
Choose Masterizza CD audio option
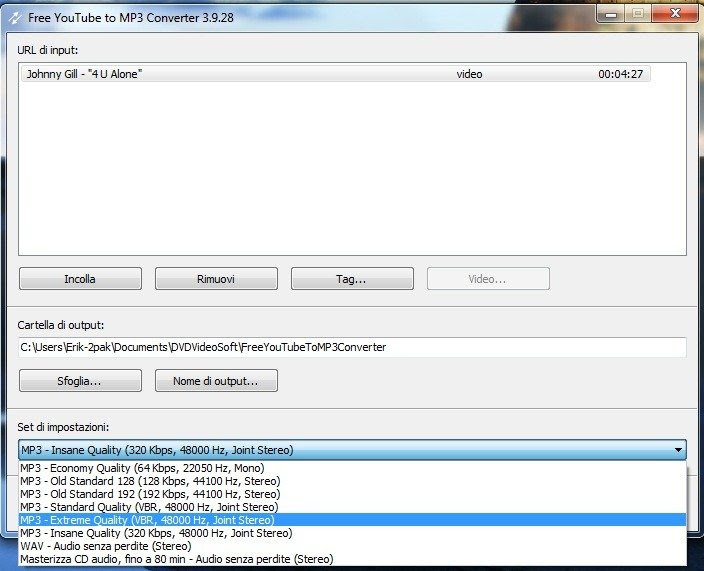[x=352, y=559]
